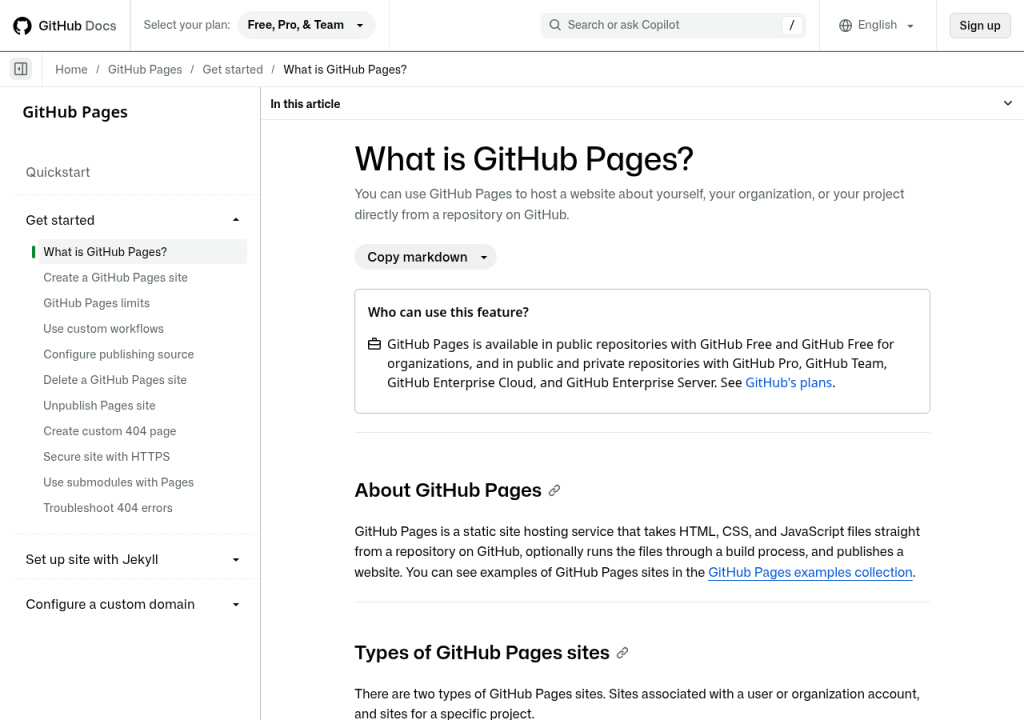1024x720 pixels.
Task: Click the anchor link icon beside About GitHub Pages
Action: [x=554, y=491]
